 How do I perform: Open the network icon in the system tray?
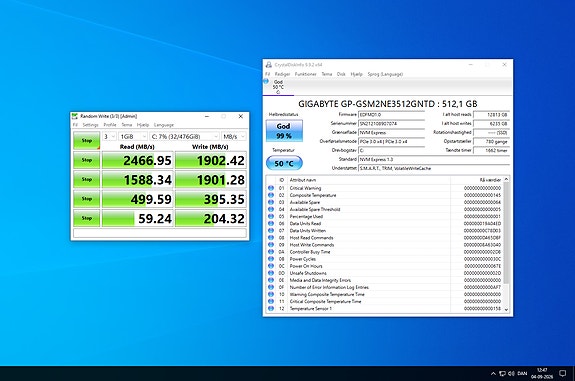pos(502,374)
